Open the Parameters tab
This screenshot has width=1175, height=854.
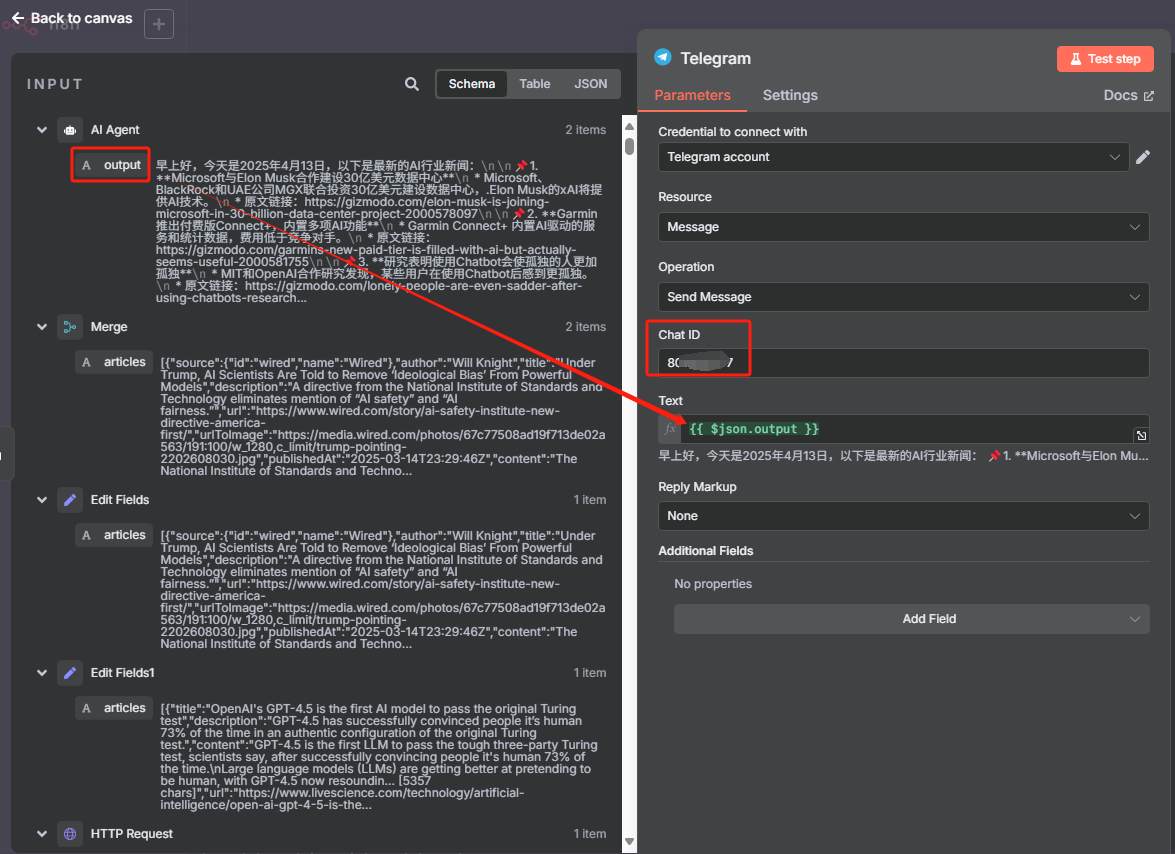click(692, 95)
